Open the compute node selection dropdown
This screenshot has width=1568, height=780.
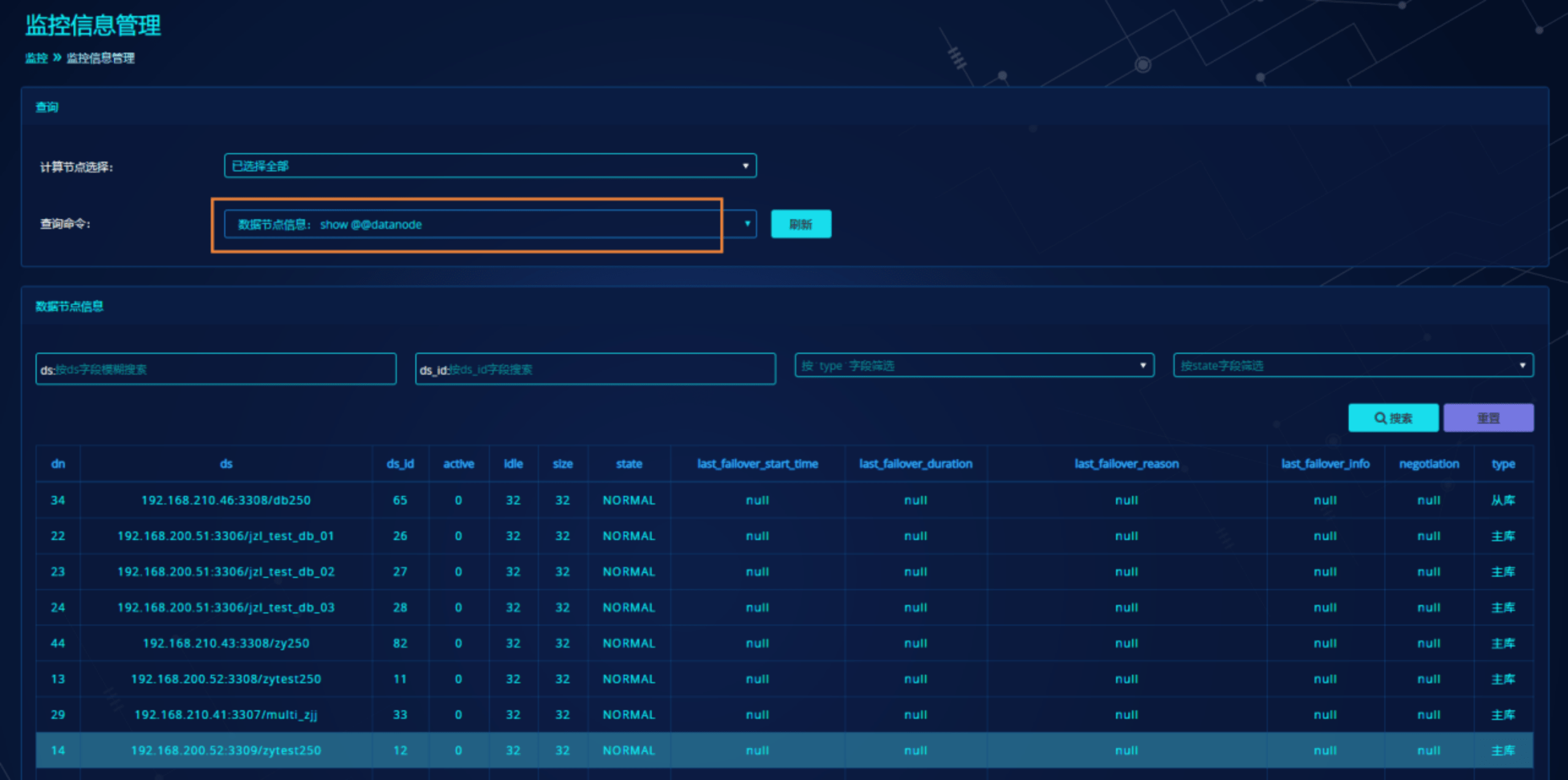[490, 166]
